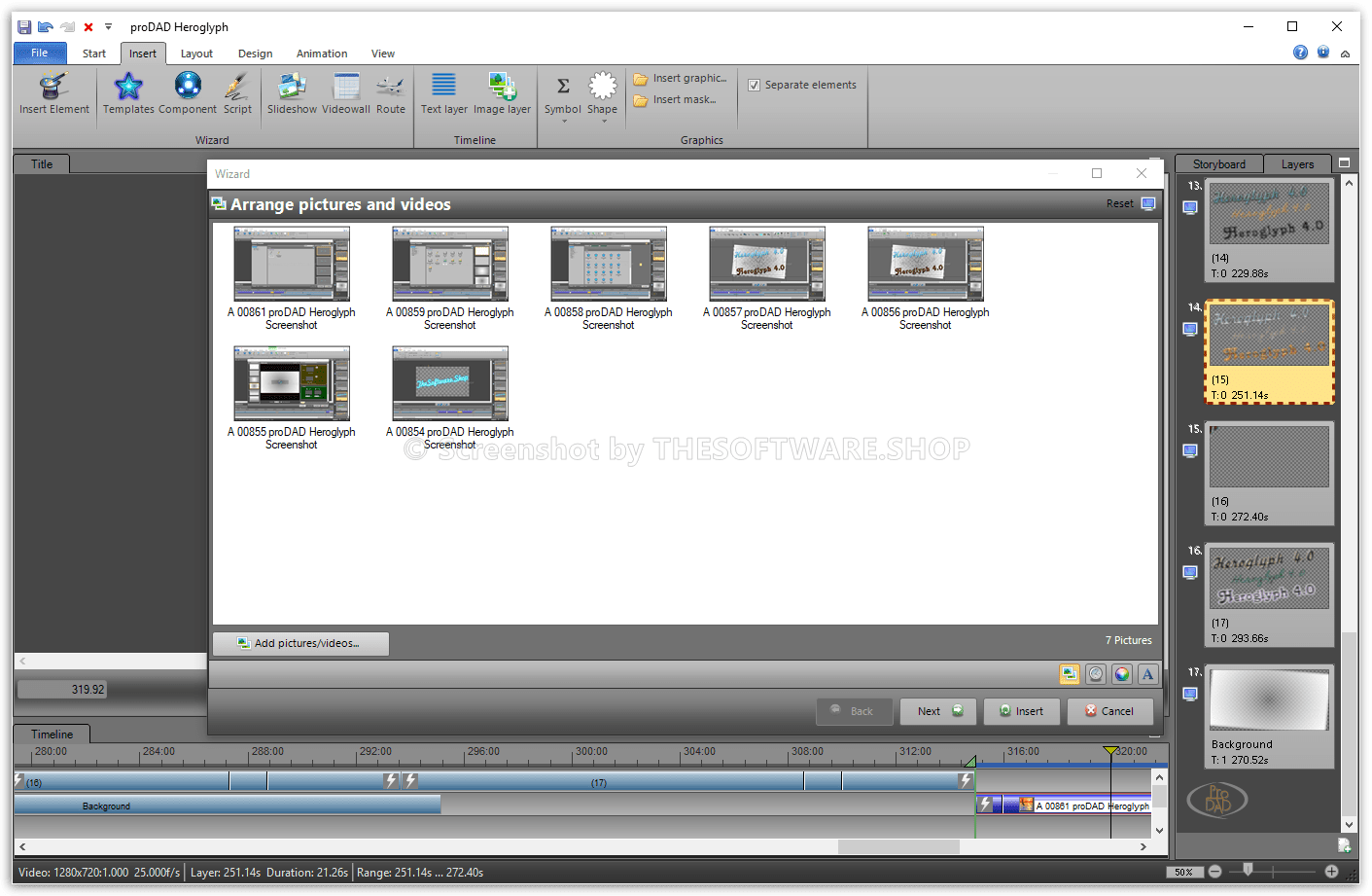Switch to the Animation ribbon tab

point(321,54)
